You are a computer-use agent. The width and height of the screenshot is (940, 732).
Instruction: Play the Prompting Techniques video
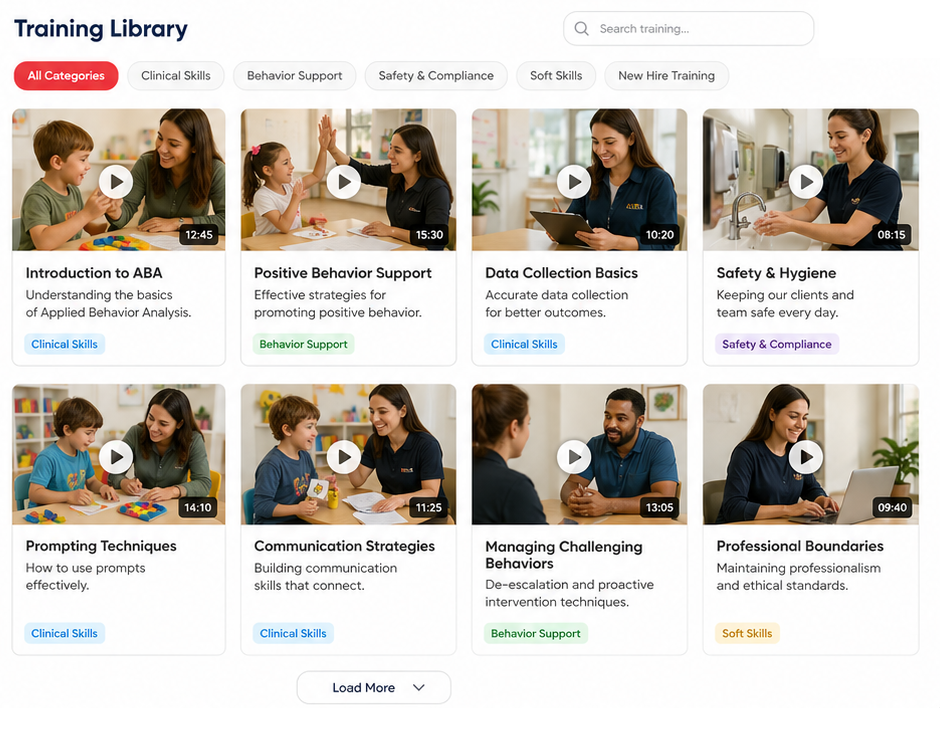[117, 457]
